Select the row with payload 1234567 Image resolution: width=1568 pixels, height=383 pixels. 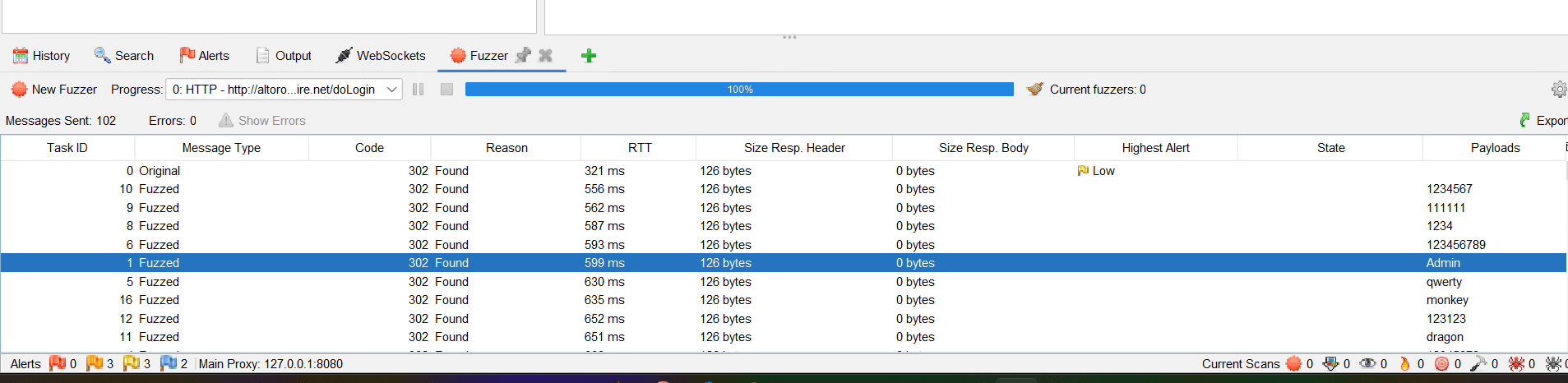784,189
